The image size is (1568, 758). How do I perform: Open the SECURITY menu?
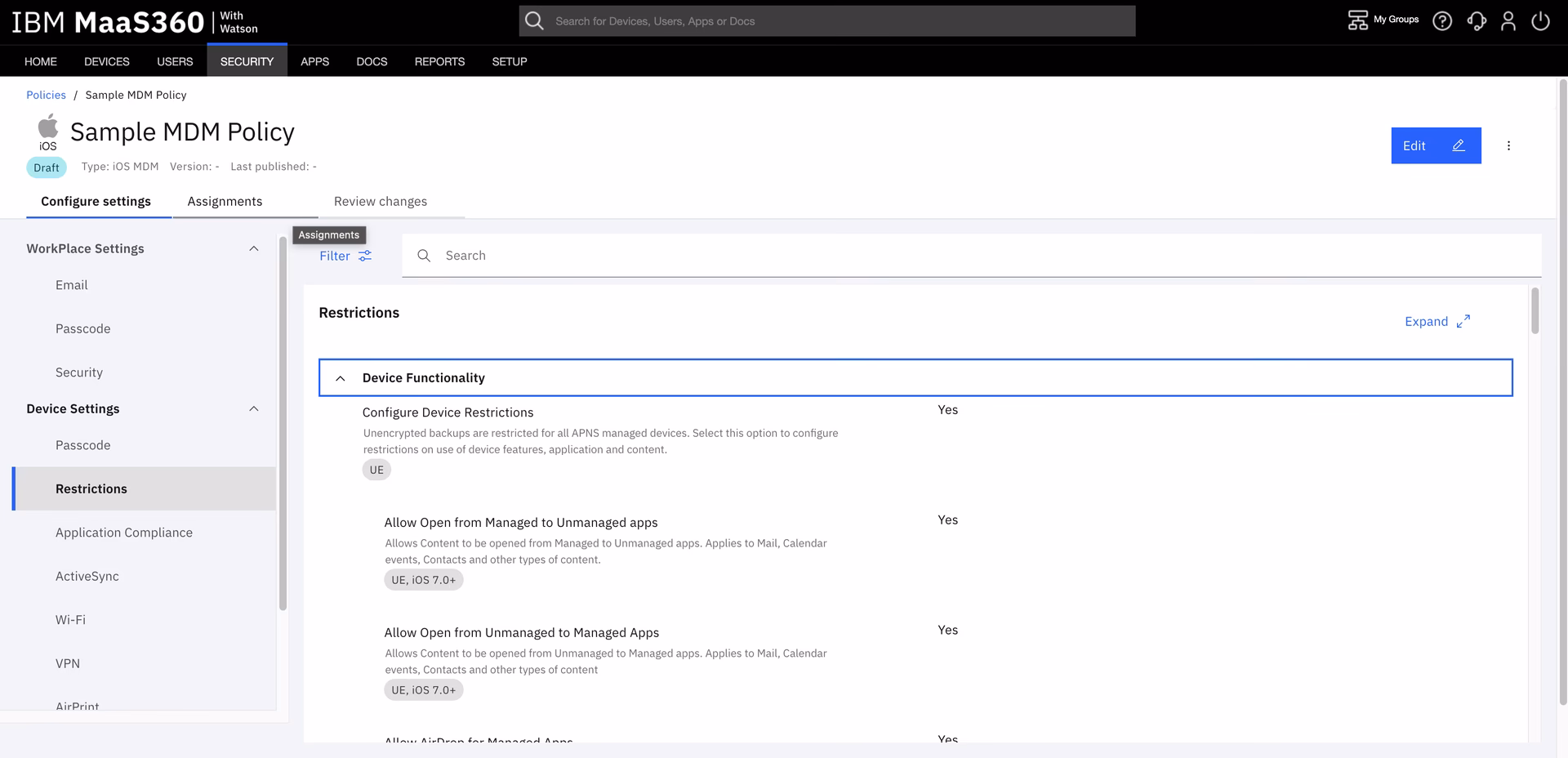(x=247, y=61)
